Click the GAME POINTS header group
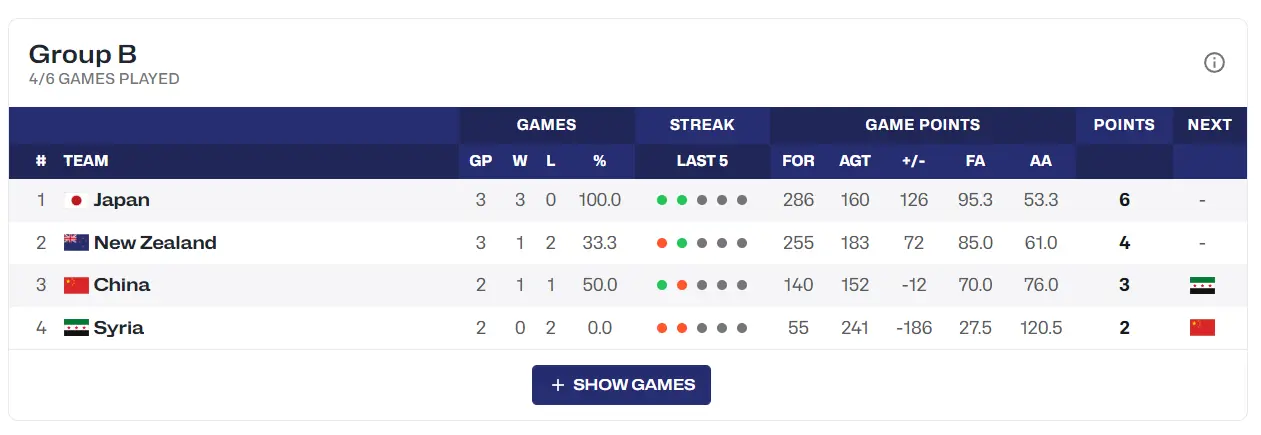Image resolution: width=1261 pixels, height=435 pixels. point(922,125)
